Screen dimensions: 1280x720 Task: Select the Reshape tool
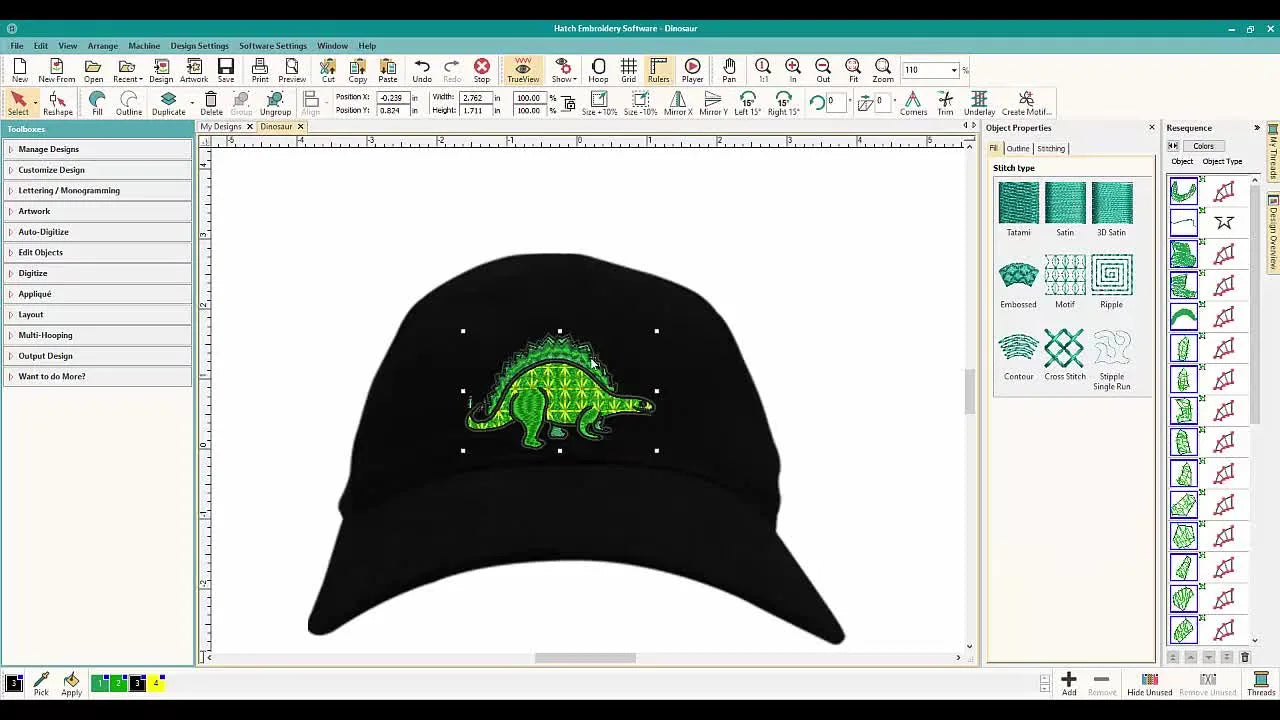(57, 103)
